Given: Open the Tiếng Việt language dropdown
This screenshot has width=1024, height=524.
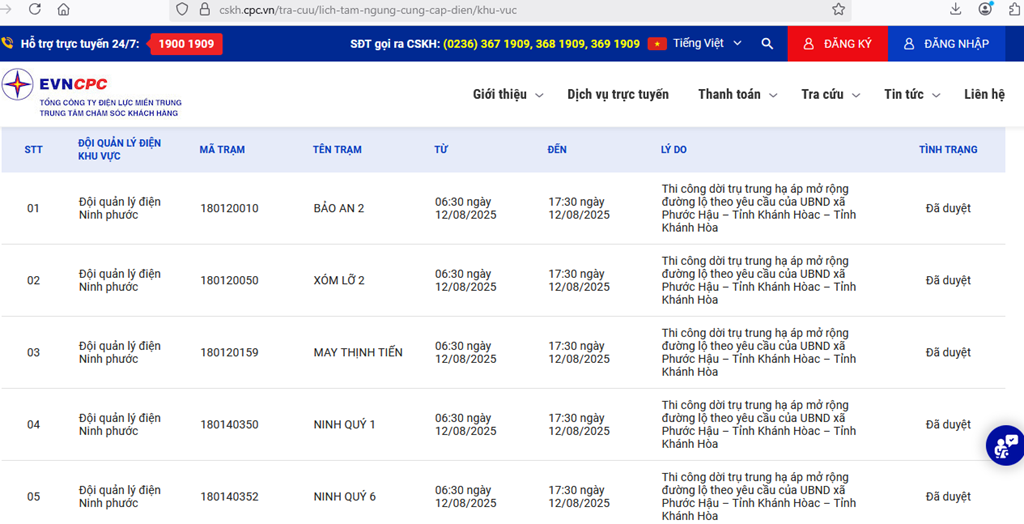Looking at the screenshot, I should point(697,44).
